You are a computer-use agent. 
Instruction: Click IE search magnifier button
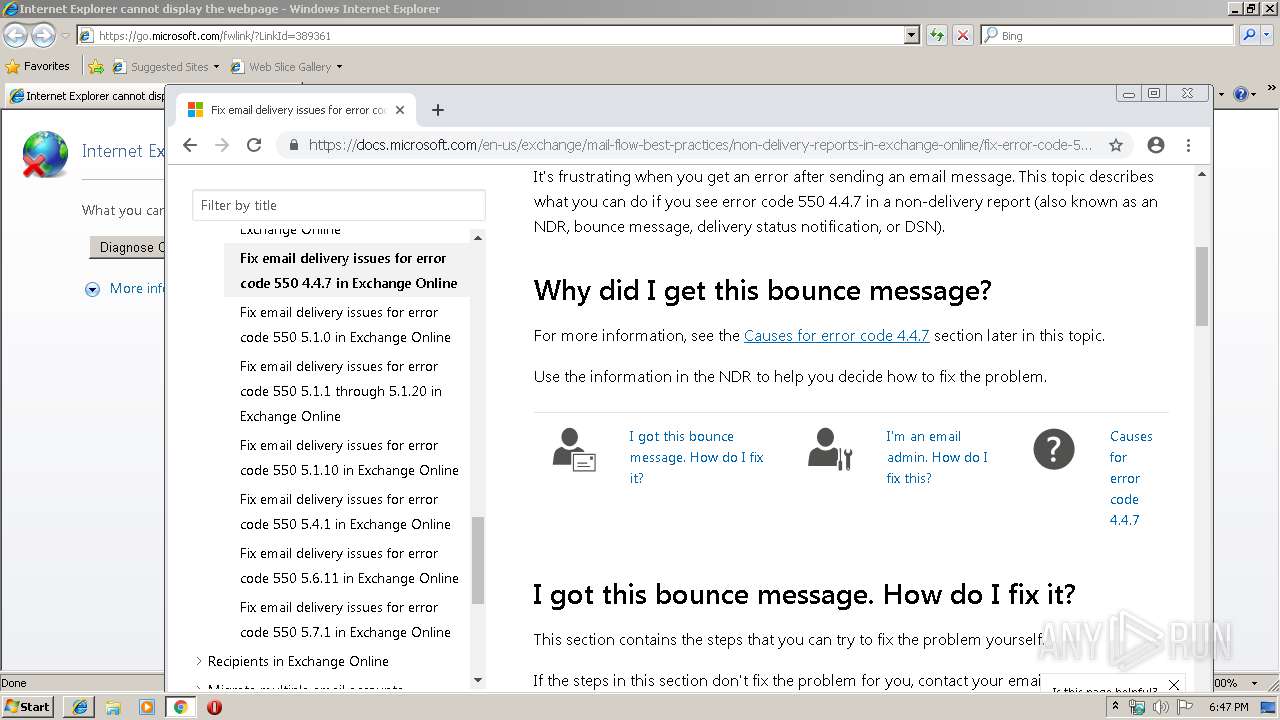pos(1249,35)
